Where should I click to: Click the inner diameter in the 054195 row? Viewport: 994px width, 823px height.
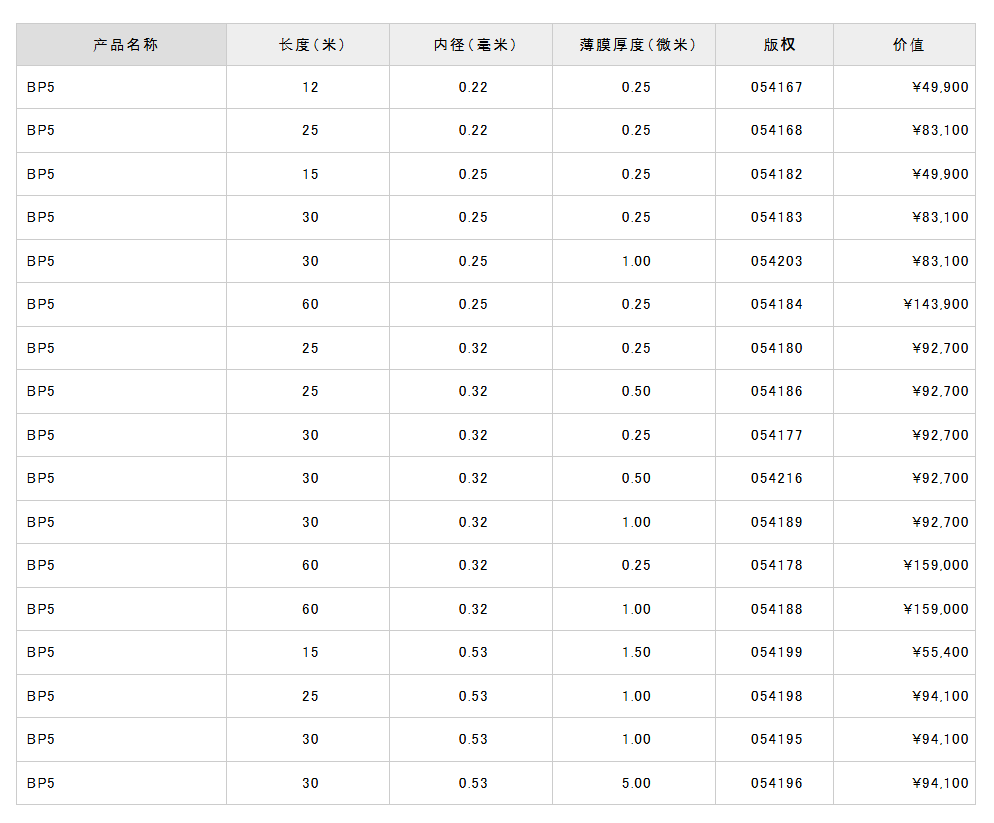coord(473,739)
